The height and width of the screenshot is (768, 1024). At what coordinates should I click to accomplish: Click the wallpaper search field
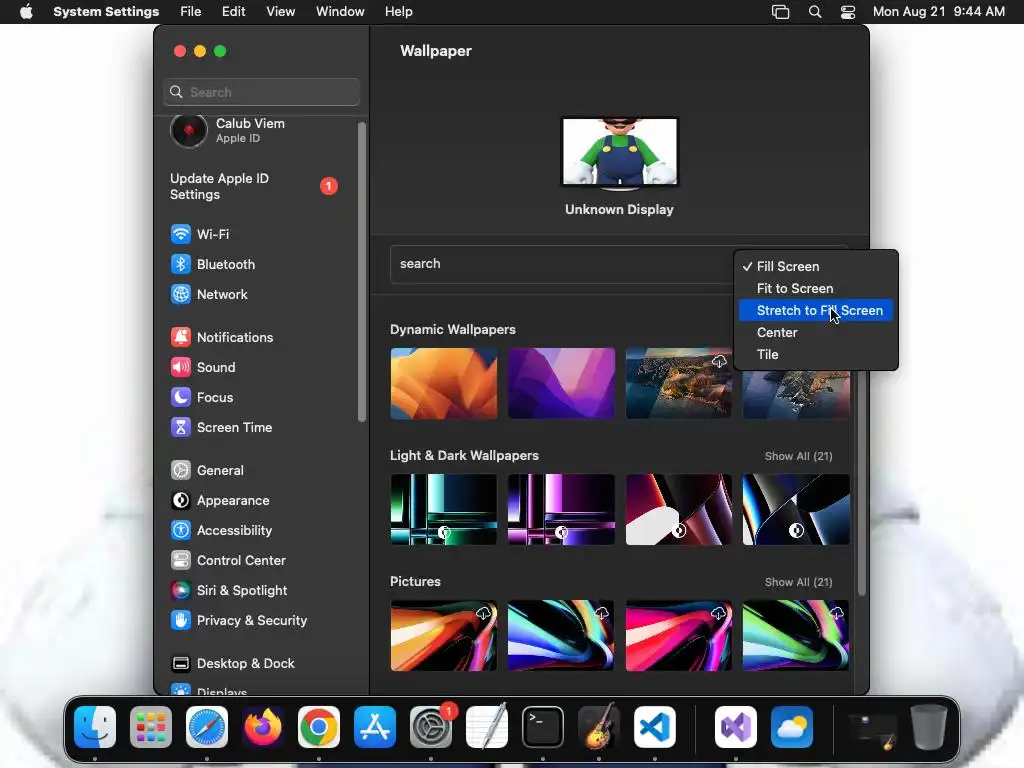coord(562,264)
